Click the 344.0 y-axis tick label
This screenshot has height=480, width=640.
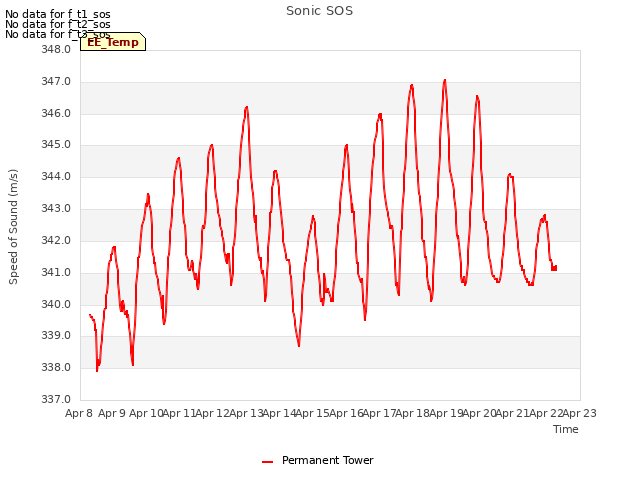[x=56, y=177]
